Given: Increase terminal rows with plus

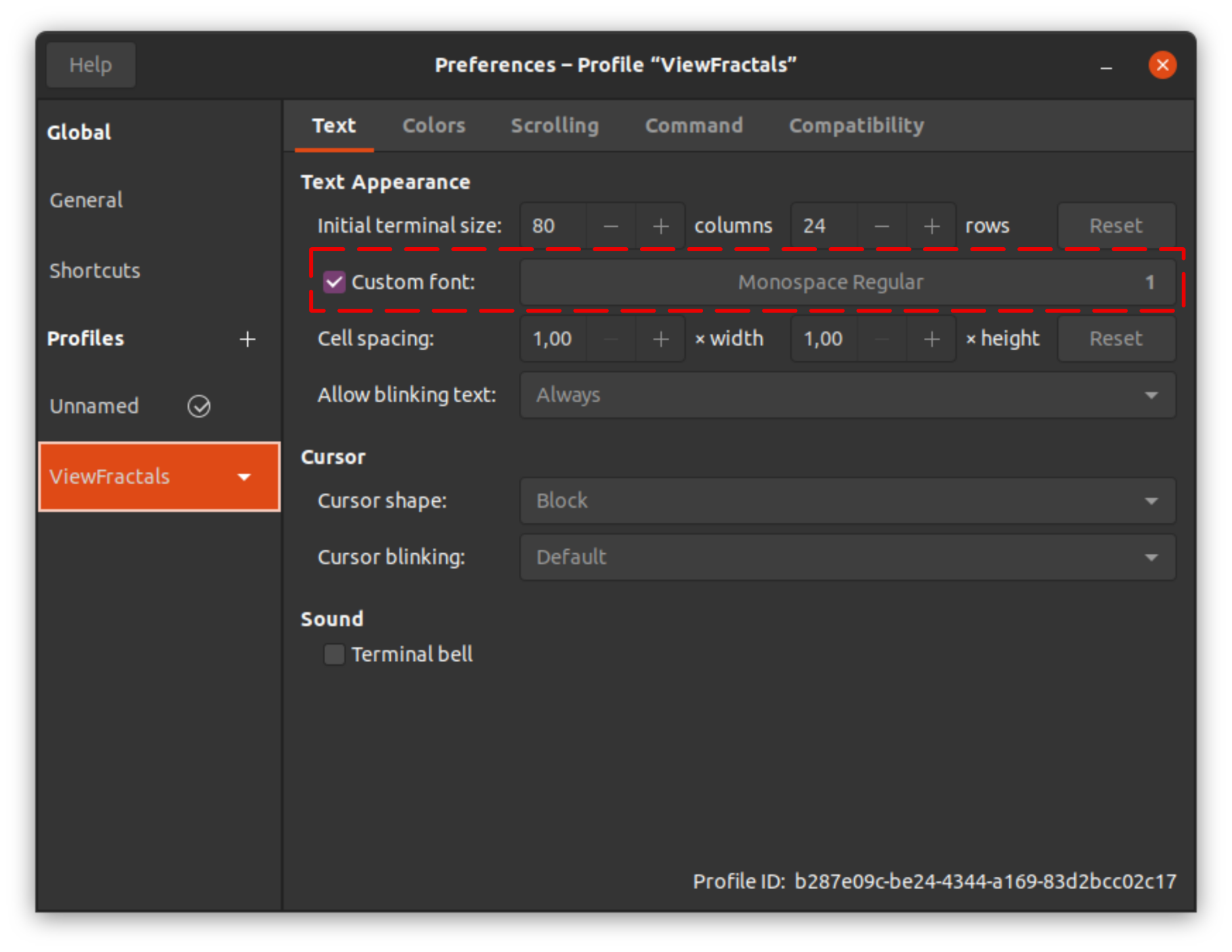Looking at the screenshot, I should click(932, 225).
